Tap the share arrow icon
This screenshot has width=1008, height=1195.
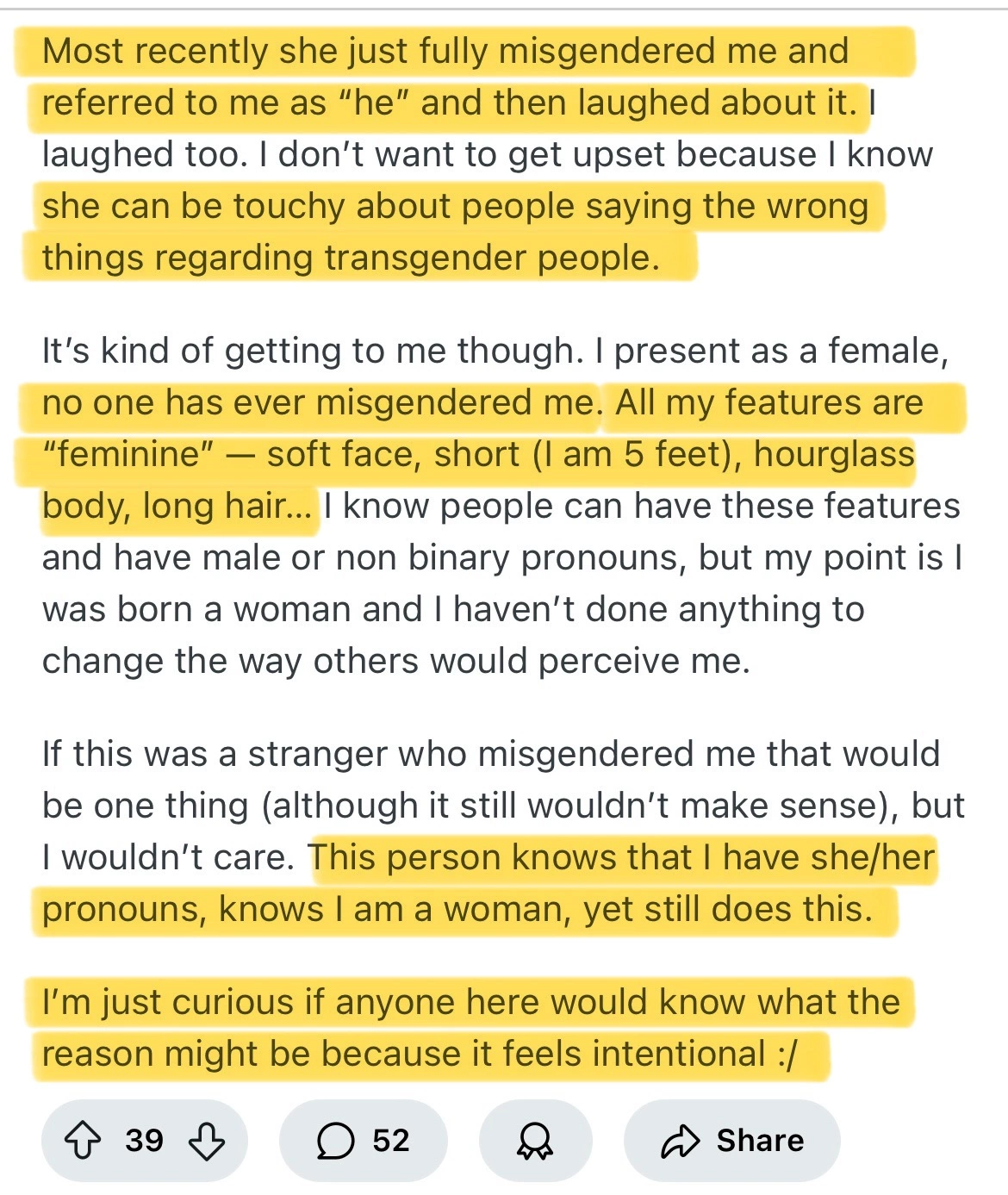coord(681,1141)
